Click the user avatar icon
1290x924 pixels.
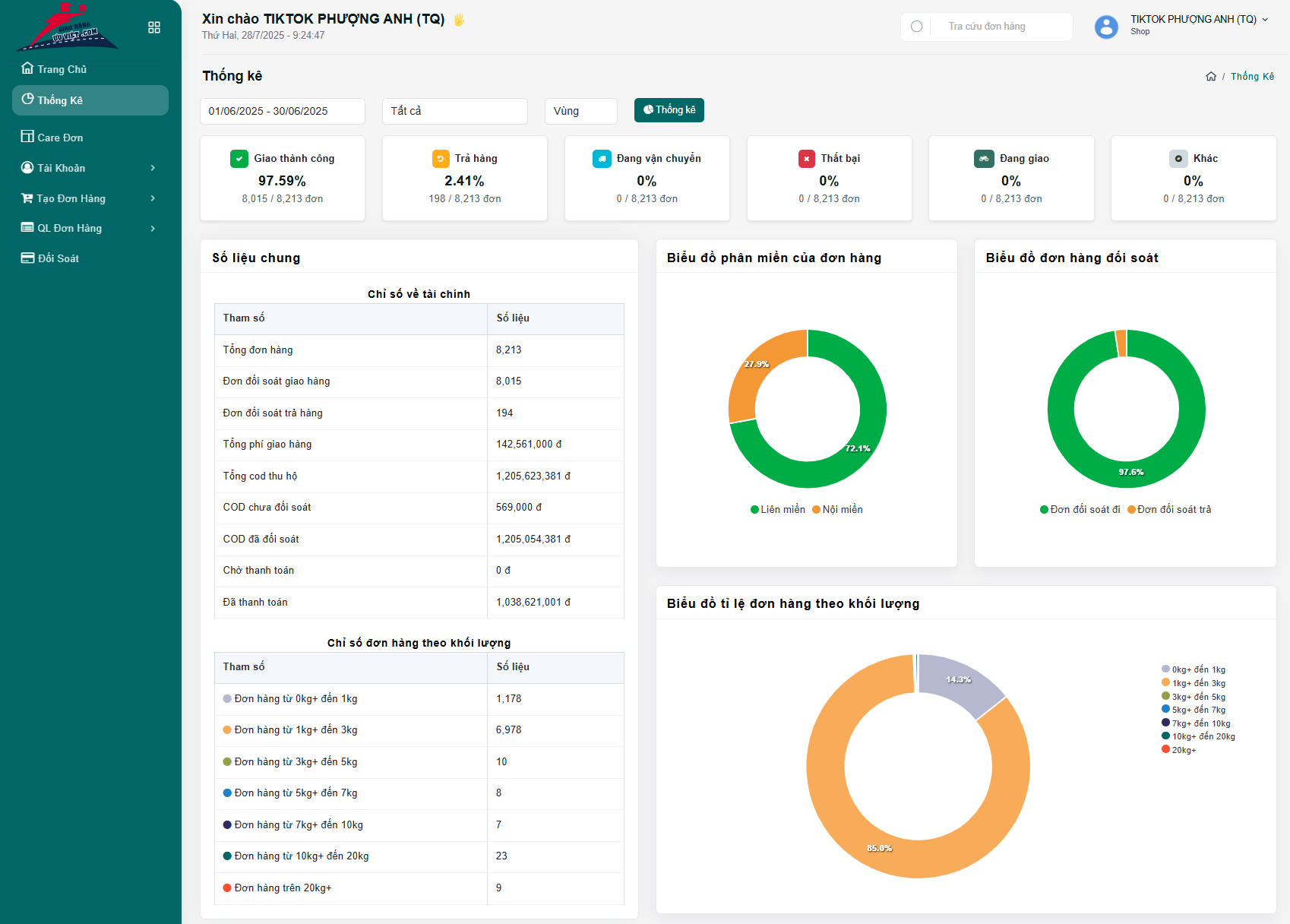point(1105,27)
